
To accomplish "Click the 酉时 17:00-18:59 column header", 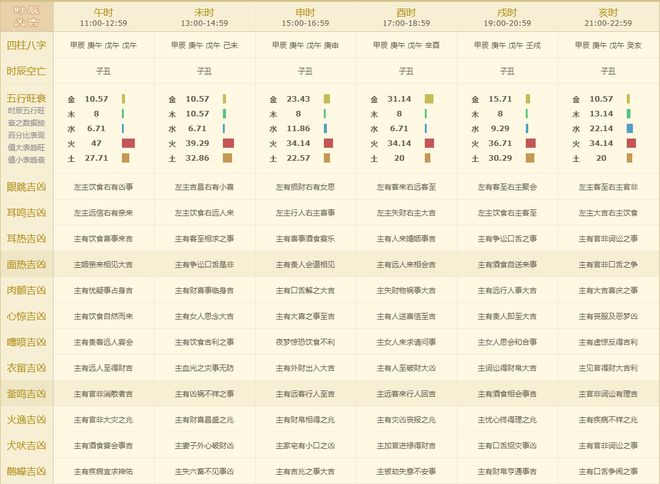I will pyautogui.click(x=407, y=18).
